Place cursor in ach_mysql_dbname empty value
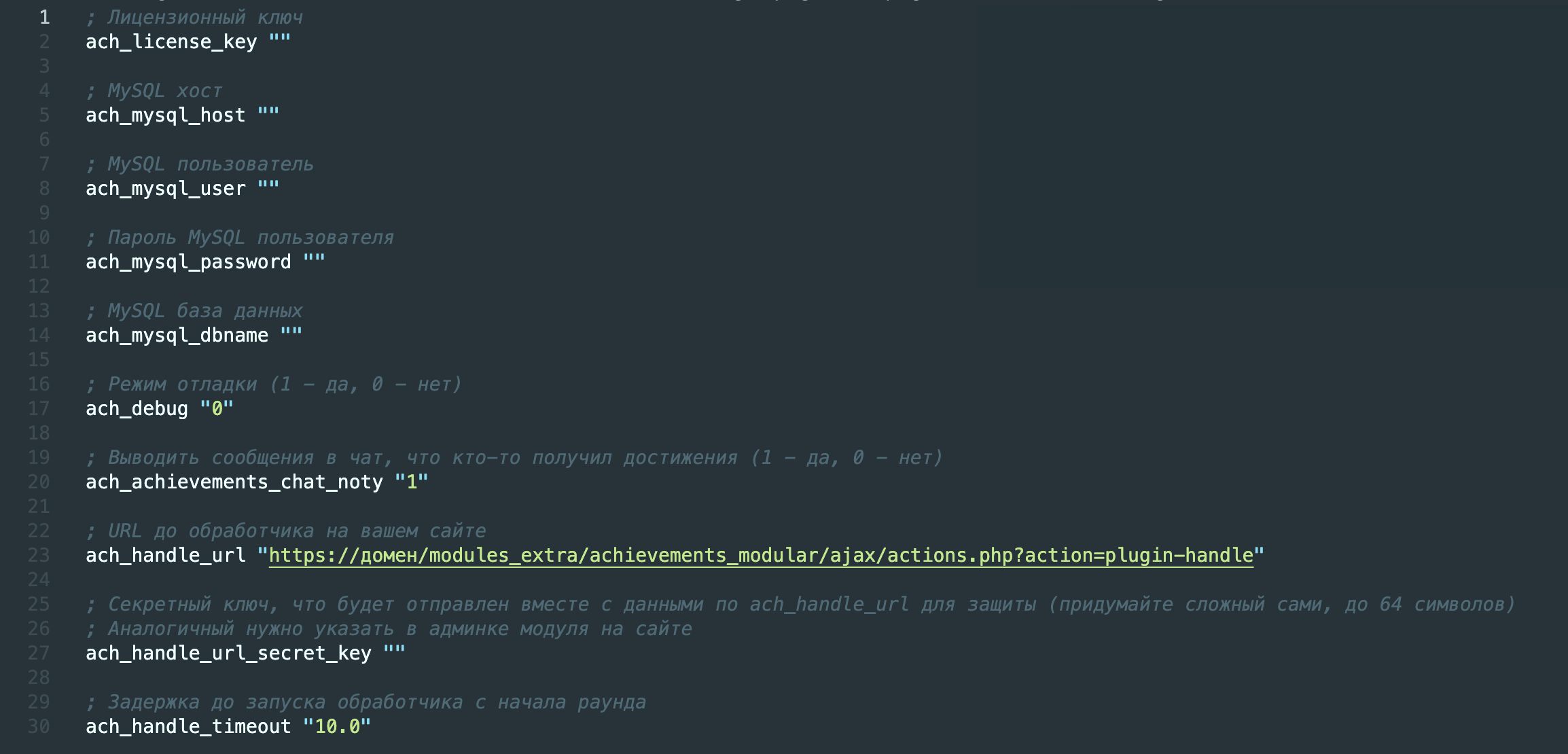Viewport: 1568px width, 754px height. (291, 335)
